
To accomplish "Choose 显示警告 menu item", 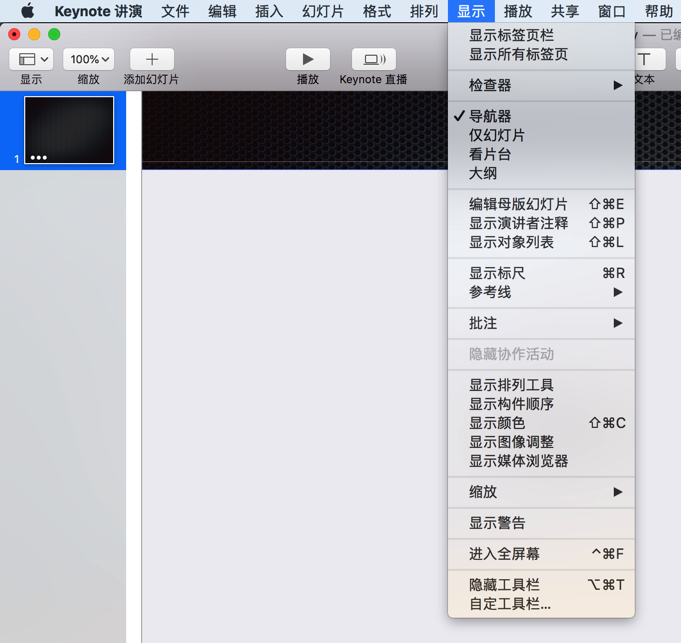I will 541,523.
